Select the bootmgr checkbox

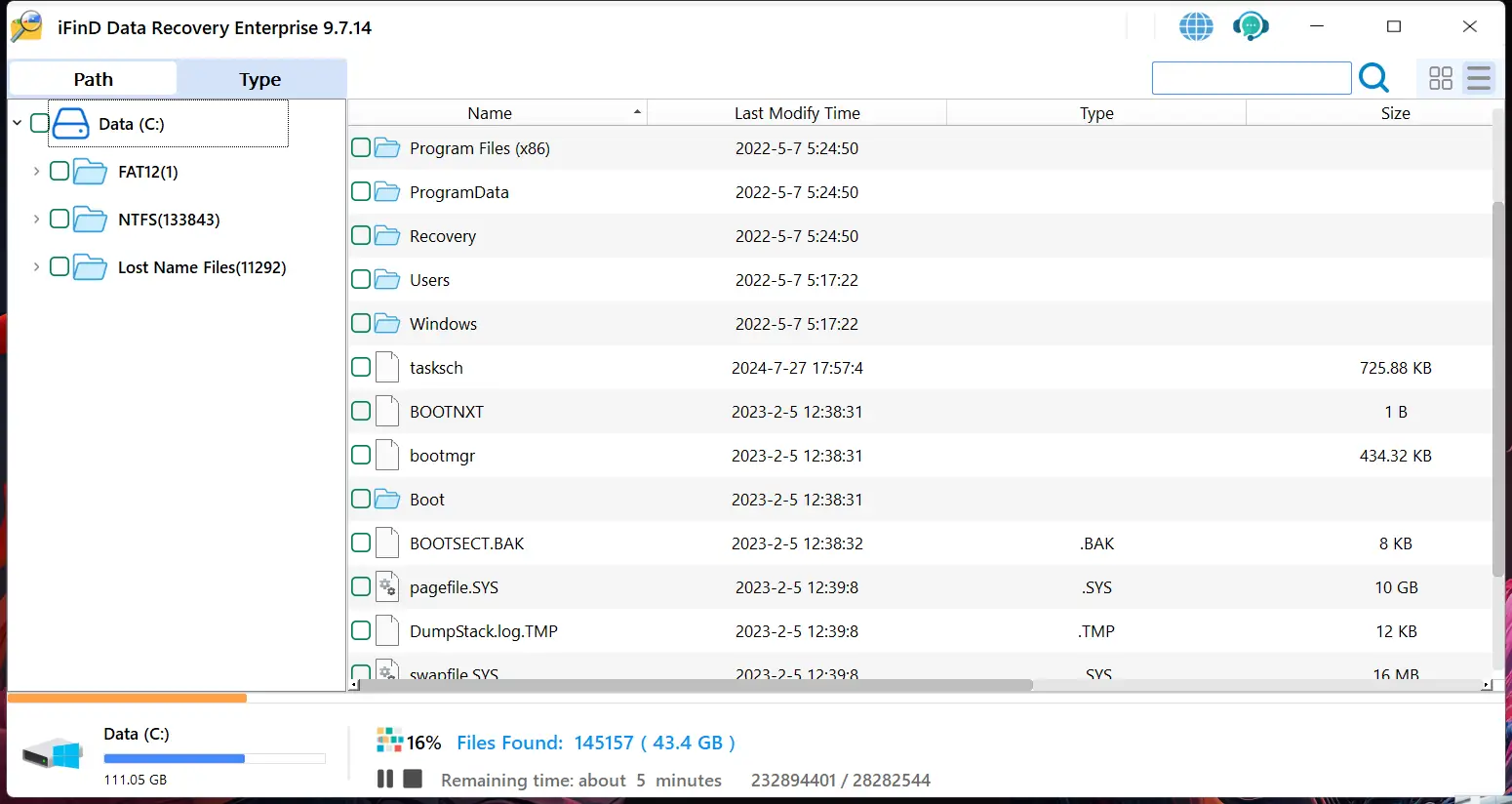361,455
